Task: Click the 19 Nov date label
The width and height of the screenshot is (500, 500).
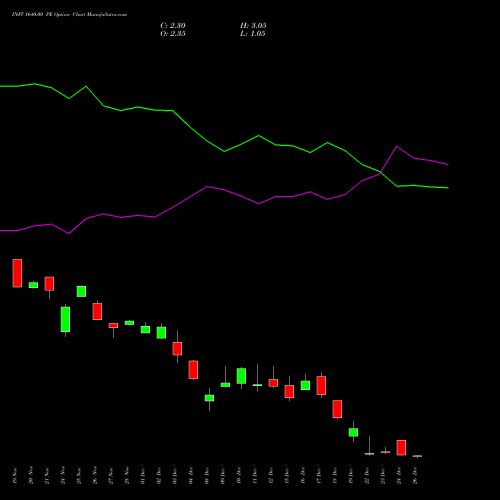Action: pos(15,475)
